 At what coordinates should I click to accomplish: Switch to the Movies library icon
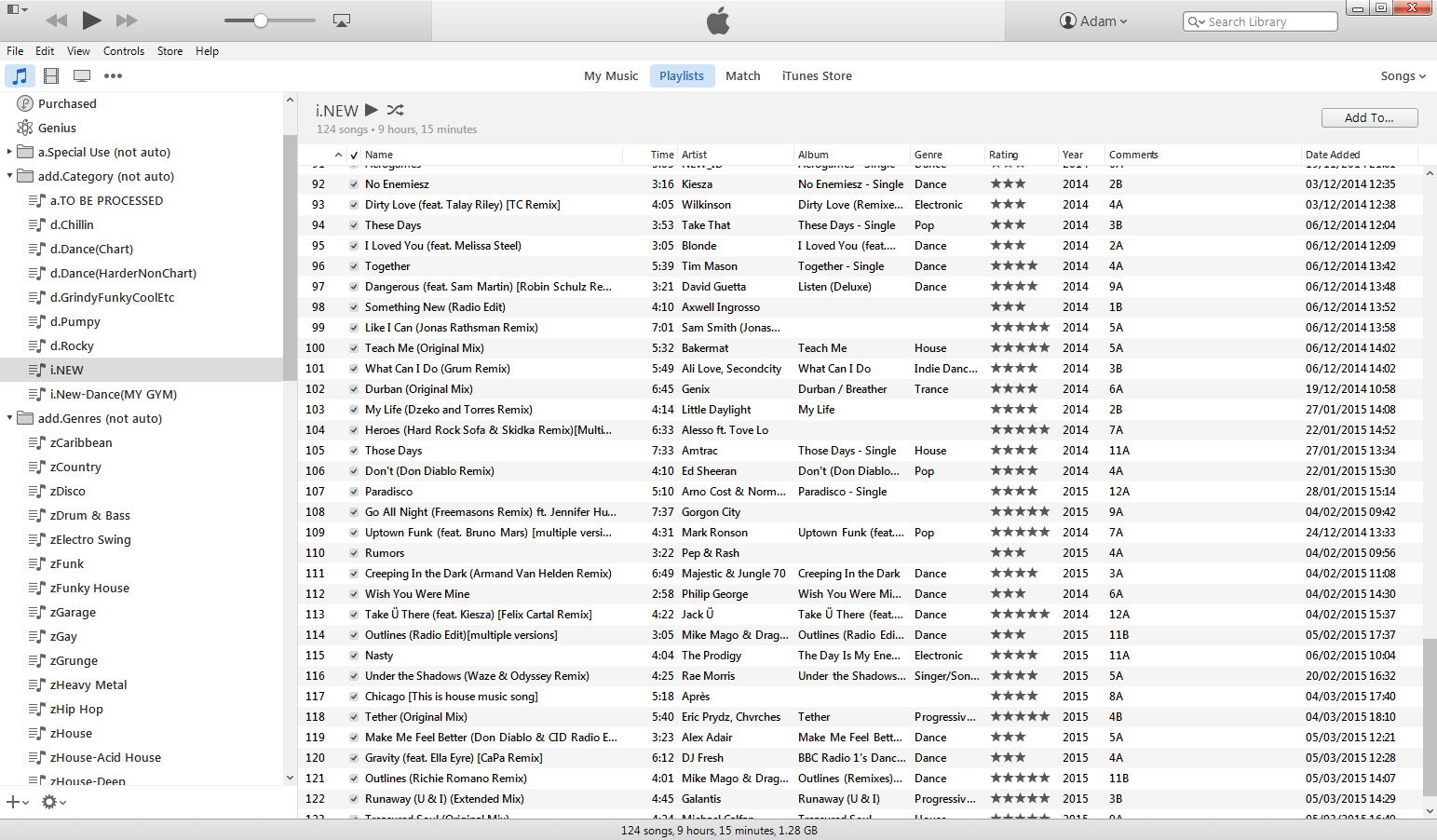click(51, 75)
